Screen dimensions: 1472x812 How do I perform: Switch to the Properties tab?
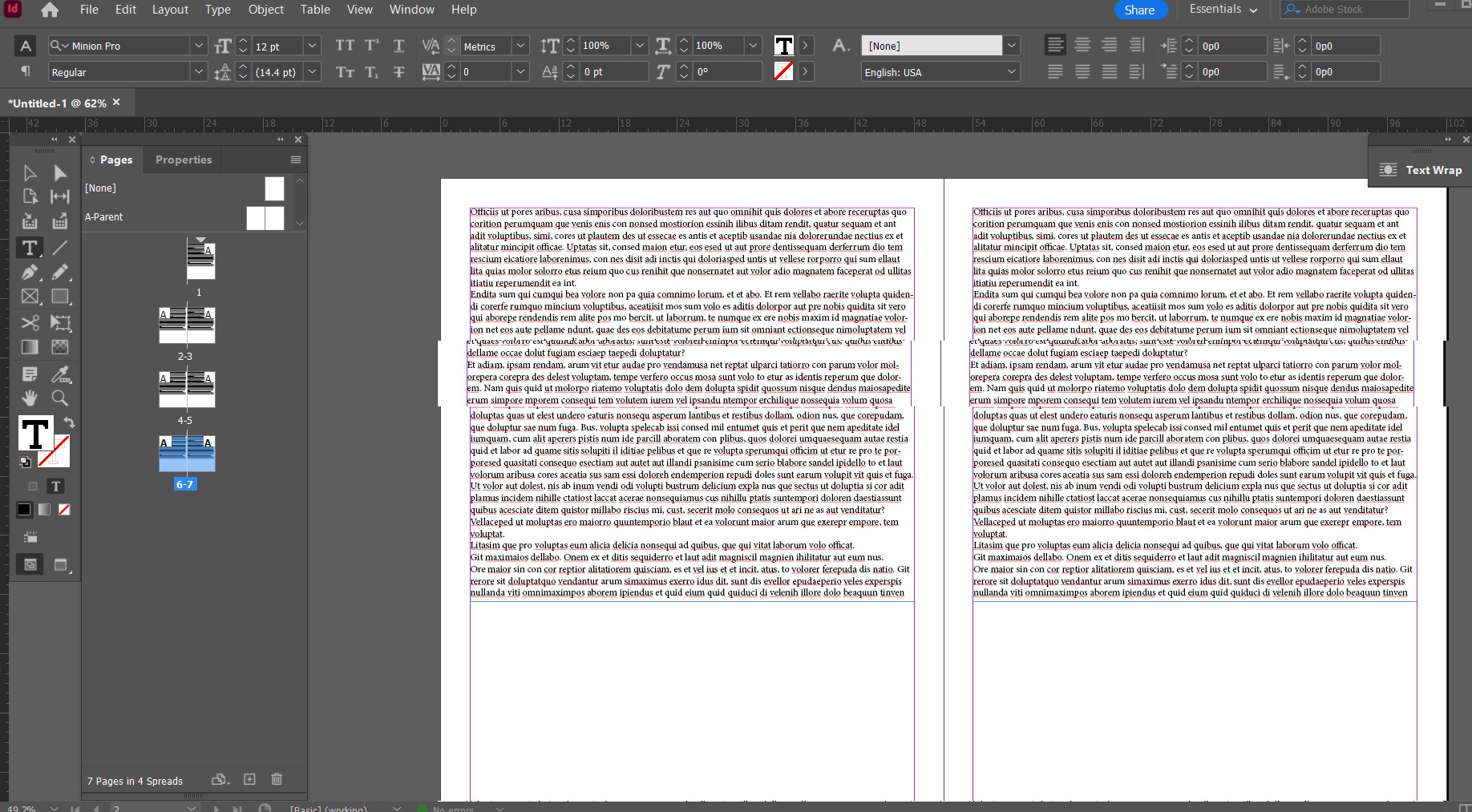(183, 160)
